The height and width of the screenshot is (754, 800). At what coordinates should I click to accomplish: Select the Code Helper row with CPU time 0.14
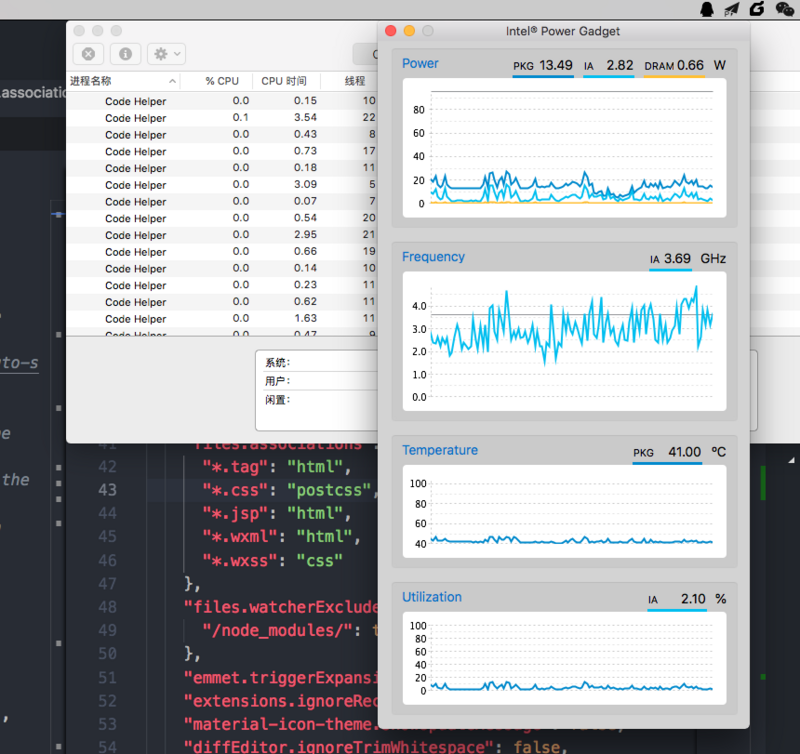click(x=222, y=268)
